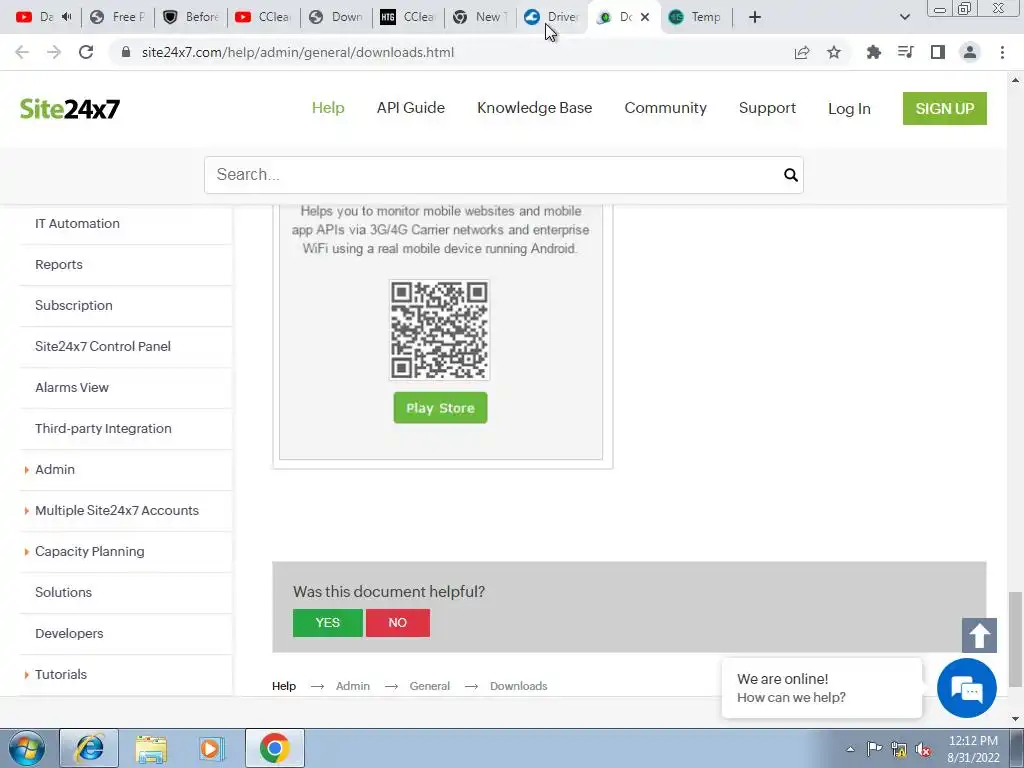
Task: Switch to the HTG CClea tab
Action: point(408,17)
